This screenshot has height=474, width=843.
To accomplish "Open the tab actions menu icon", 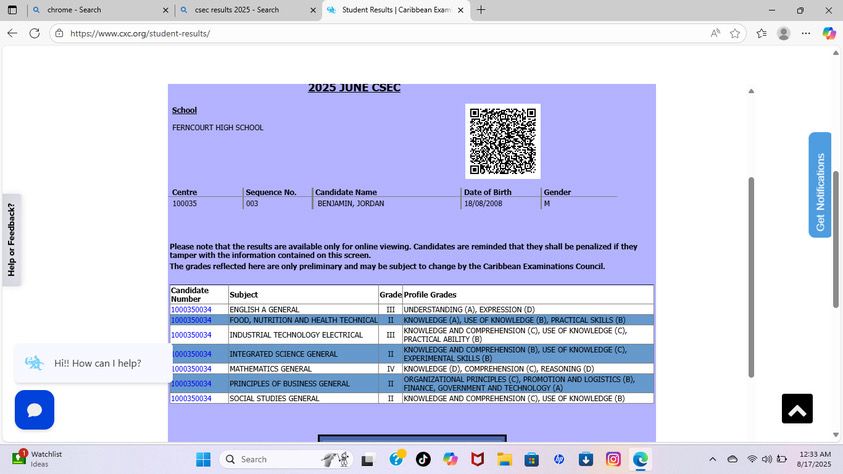I will point(12,10).
